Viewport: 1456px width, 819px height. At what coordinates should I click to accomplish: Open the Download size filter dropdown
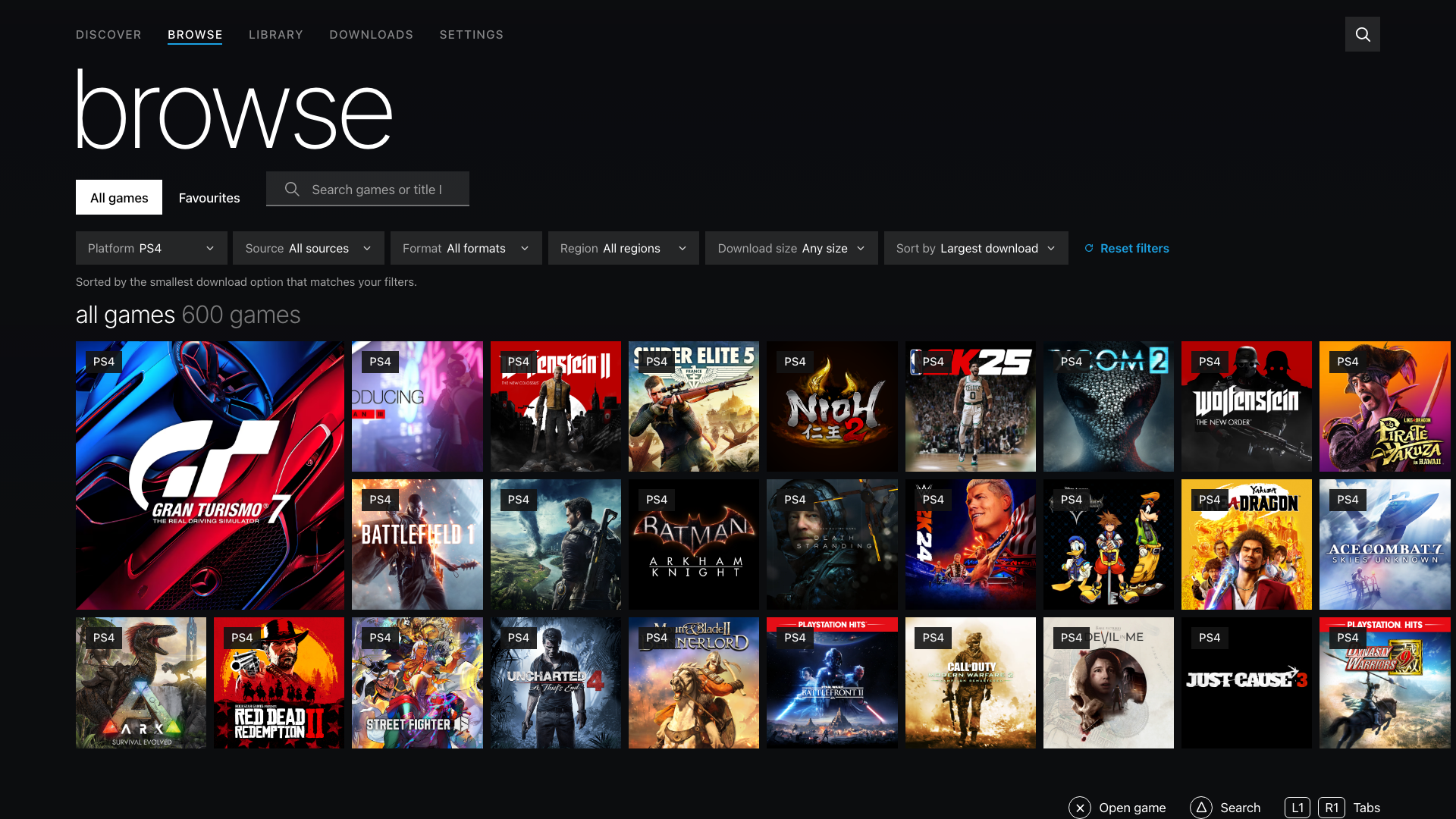[x=792, y=248]
